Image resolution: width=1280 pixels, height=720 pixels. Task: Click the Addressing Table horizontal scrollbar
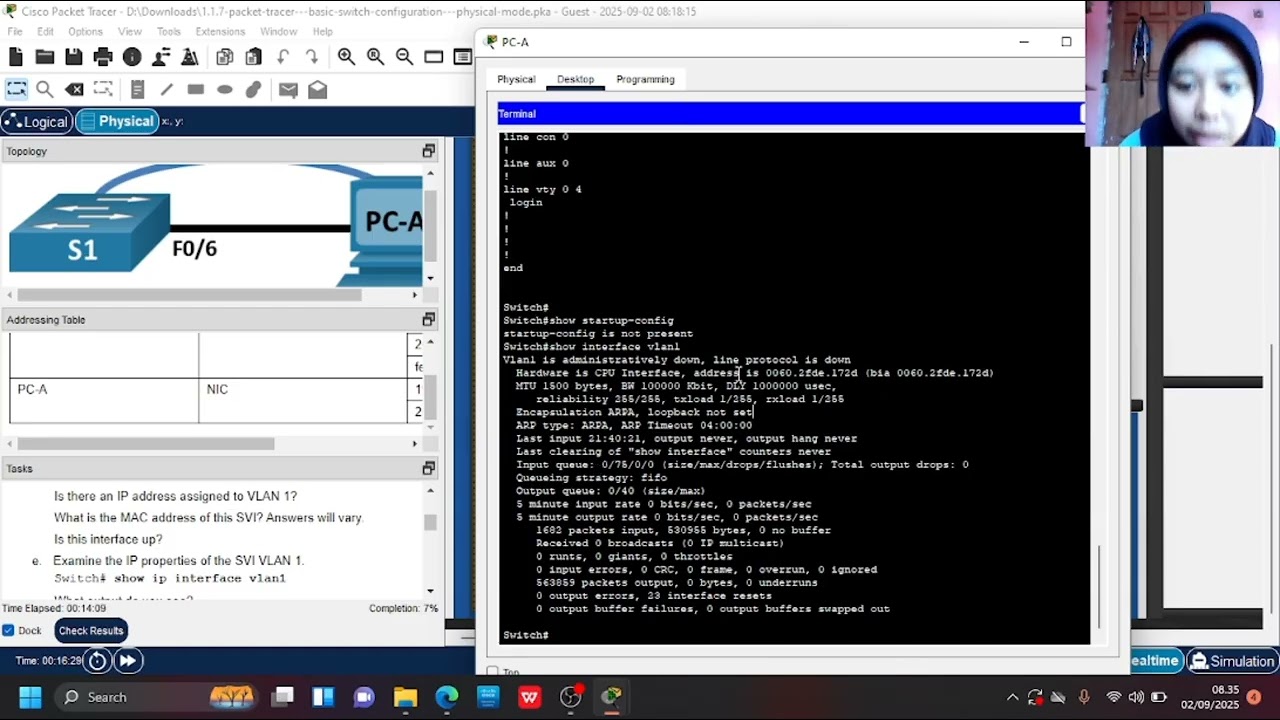(146, 443)
